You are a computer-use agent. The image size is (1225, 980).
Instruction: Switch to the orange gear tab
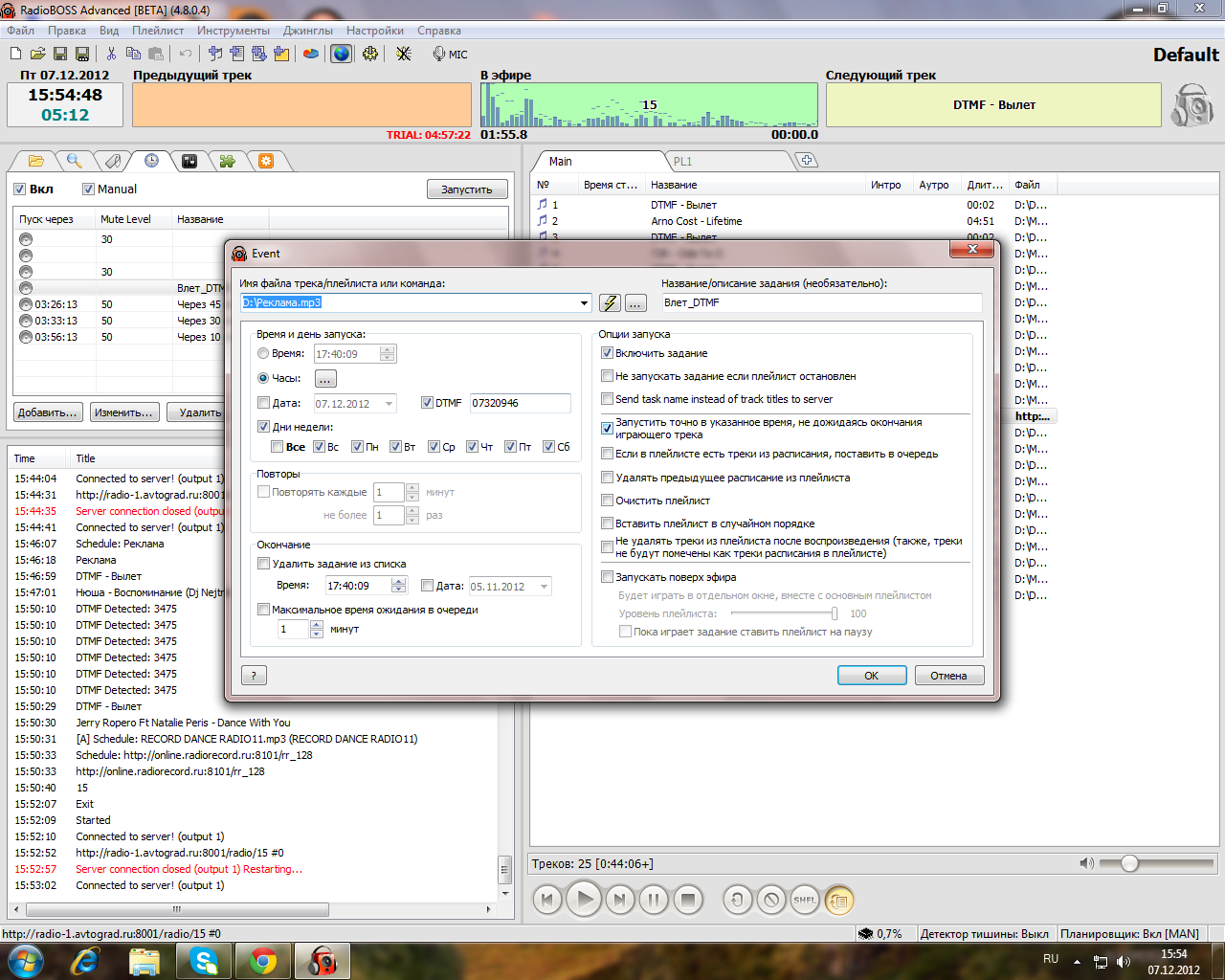click(x=266, y=161)
